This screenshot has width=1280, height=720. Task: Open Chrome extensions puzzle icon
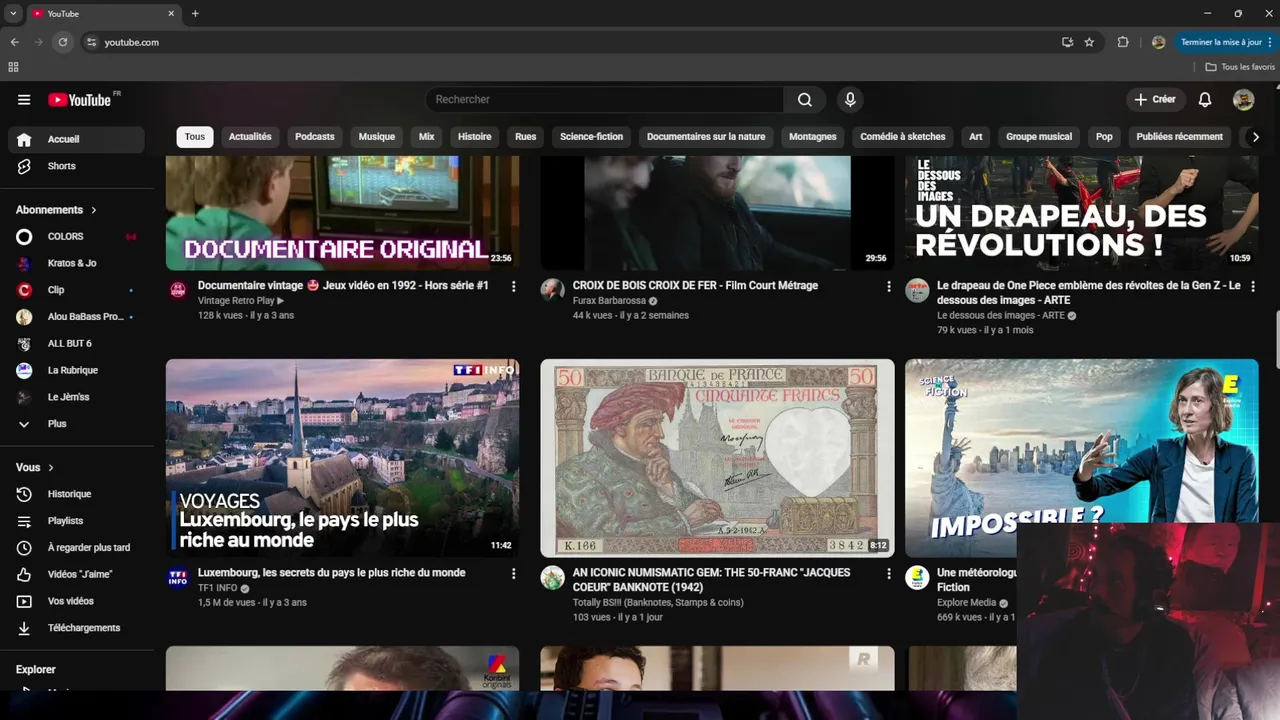point(1123,42)
